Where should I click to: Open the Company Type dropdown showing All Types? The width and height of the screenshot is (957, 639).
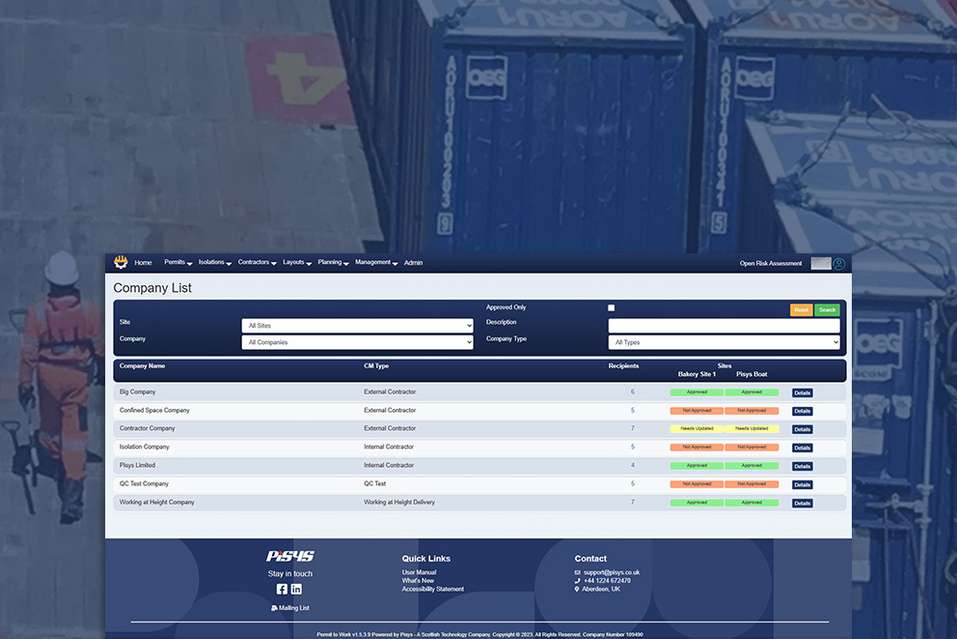724,342
